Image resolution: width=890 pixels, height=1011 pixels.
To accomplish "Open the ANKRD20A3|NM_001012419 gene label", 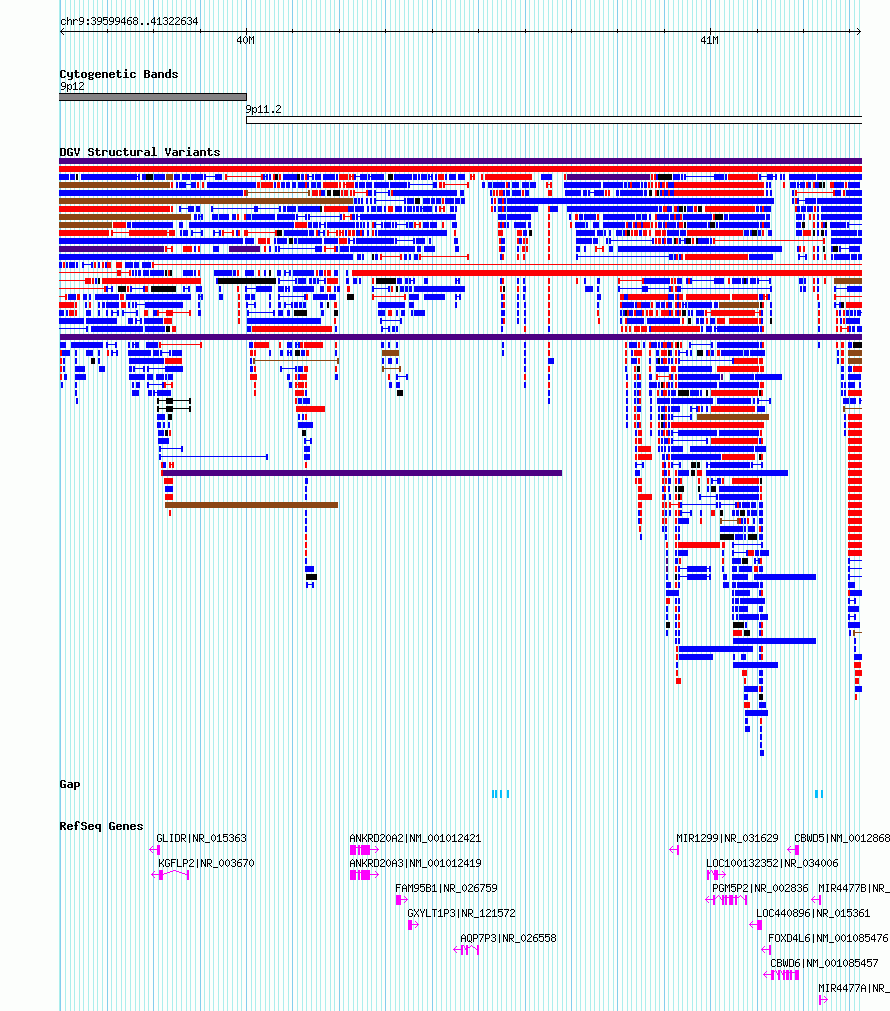I will (415, 863).
